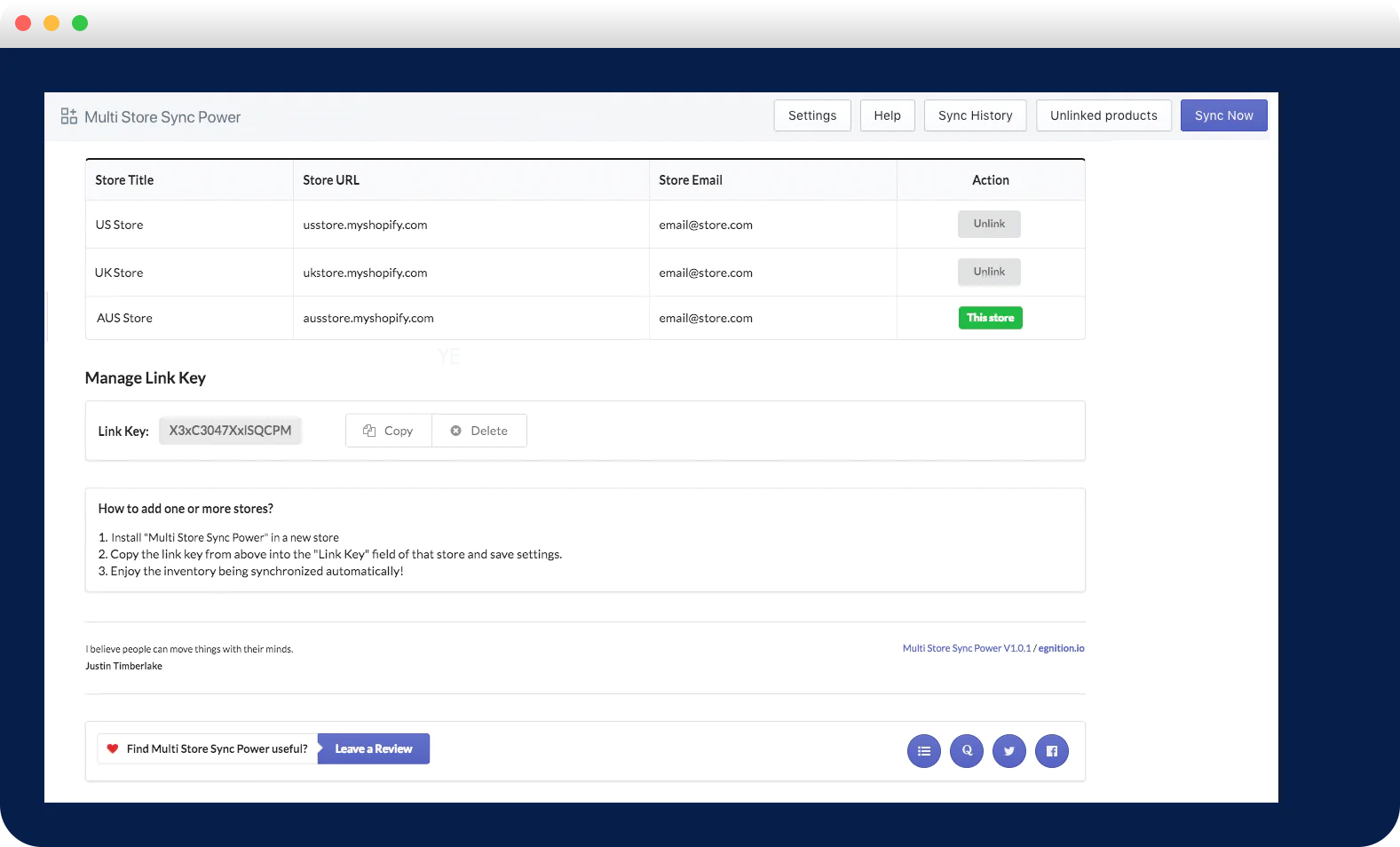Click the email@store.com in the US Store row
Viewport: 1400px width, 847px height.
706,225
